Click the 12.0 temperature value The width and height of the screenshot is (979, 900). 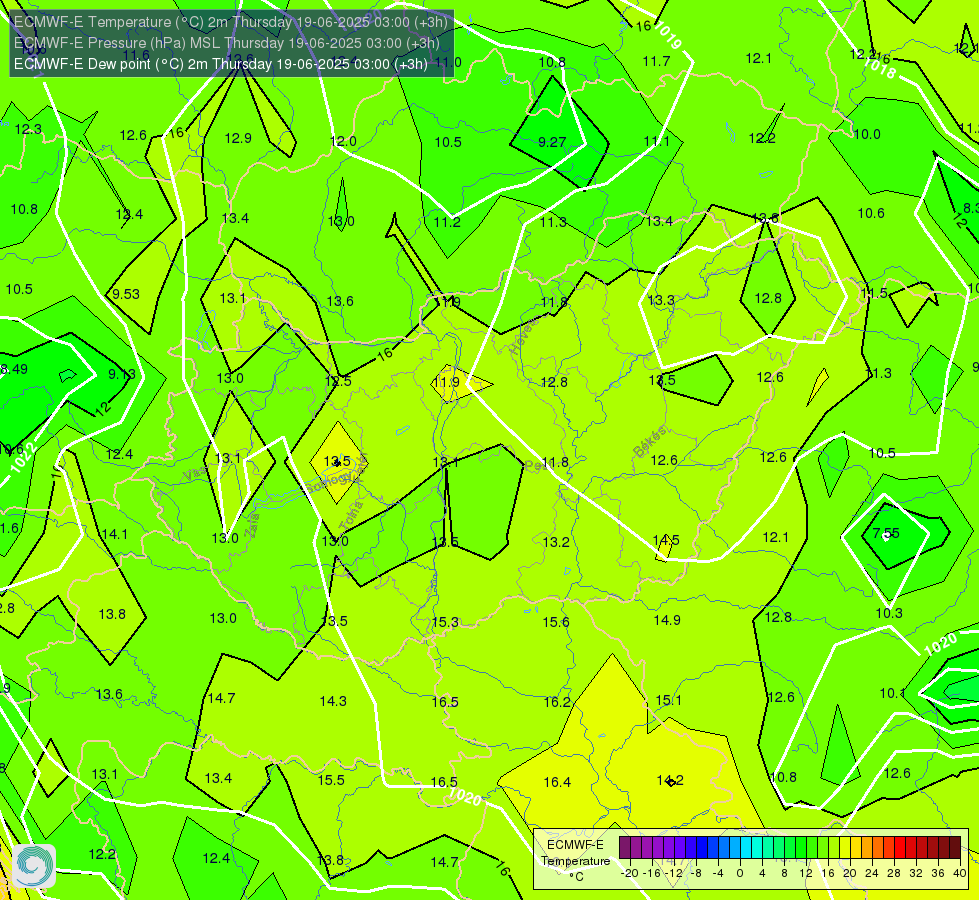(343, 141)
